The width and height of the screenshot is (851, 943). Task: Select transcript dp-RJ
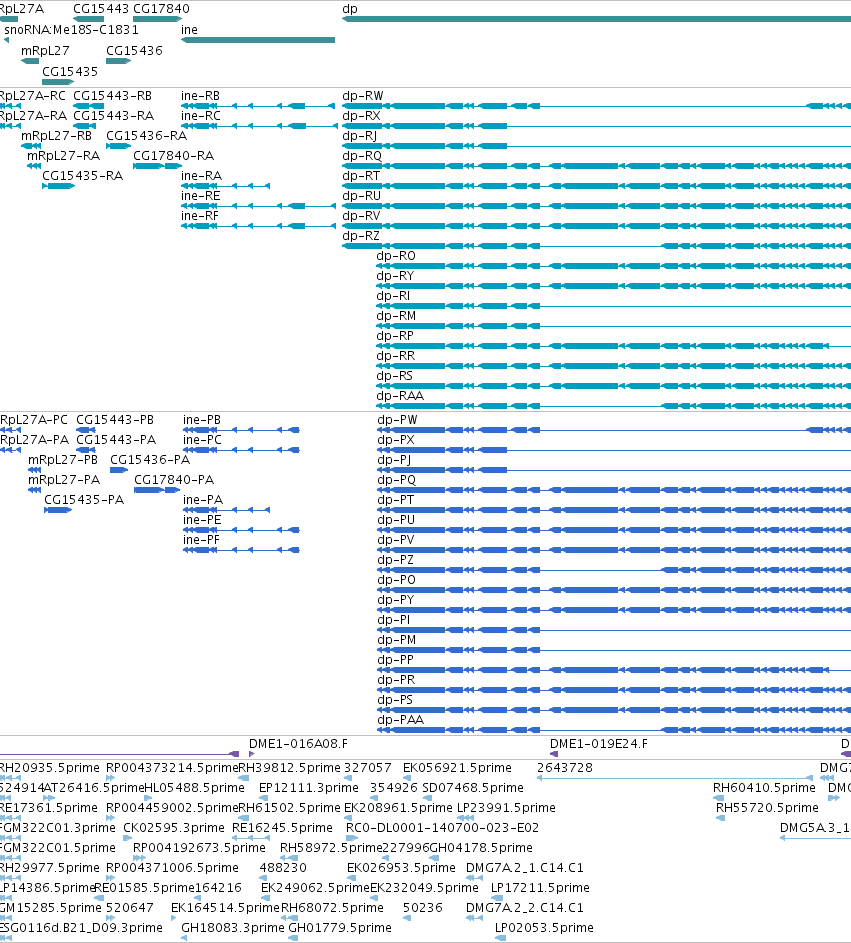596,146
